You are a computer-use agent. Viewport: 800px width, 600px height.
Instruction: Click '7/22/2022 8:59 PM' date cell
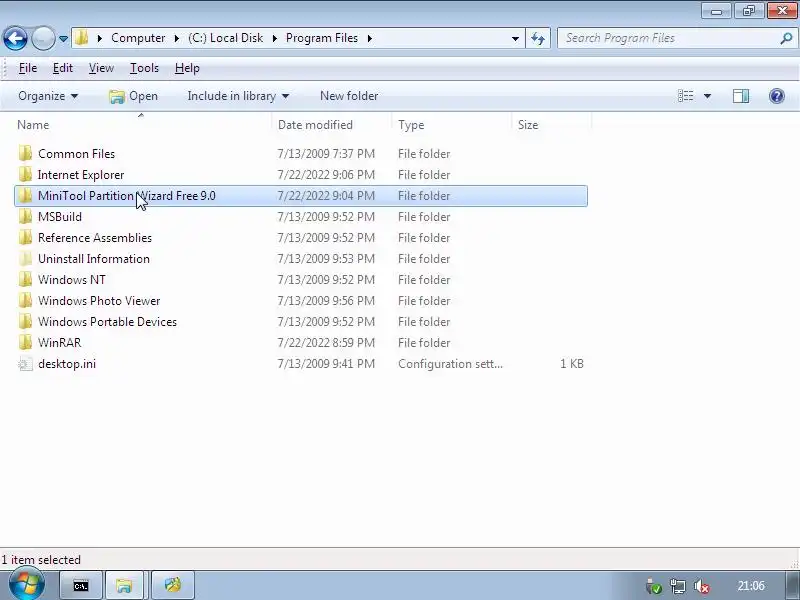coord(326,343)
